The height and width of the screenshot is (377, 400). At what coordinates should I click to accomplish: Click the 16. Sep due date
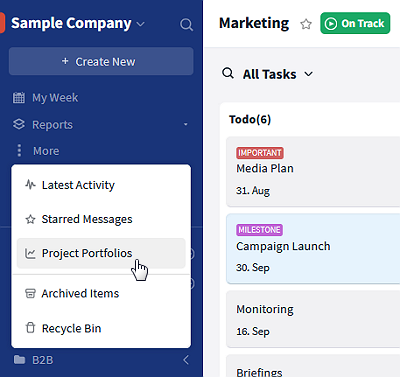(x=253, y=331)
